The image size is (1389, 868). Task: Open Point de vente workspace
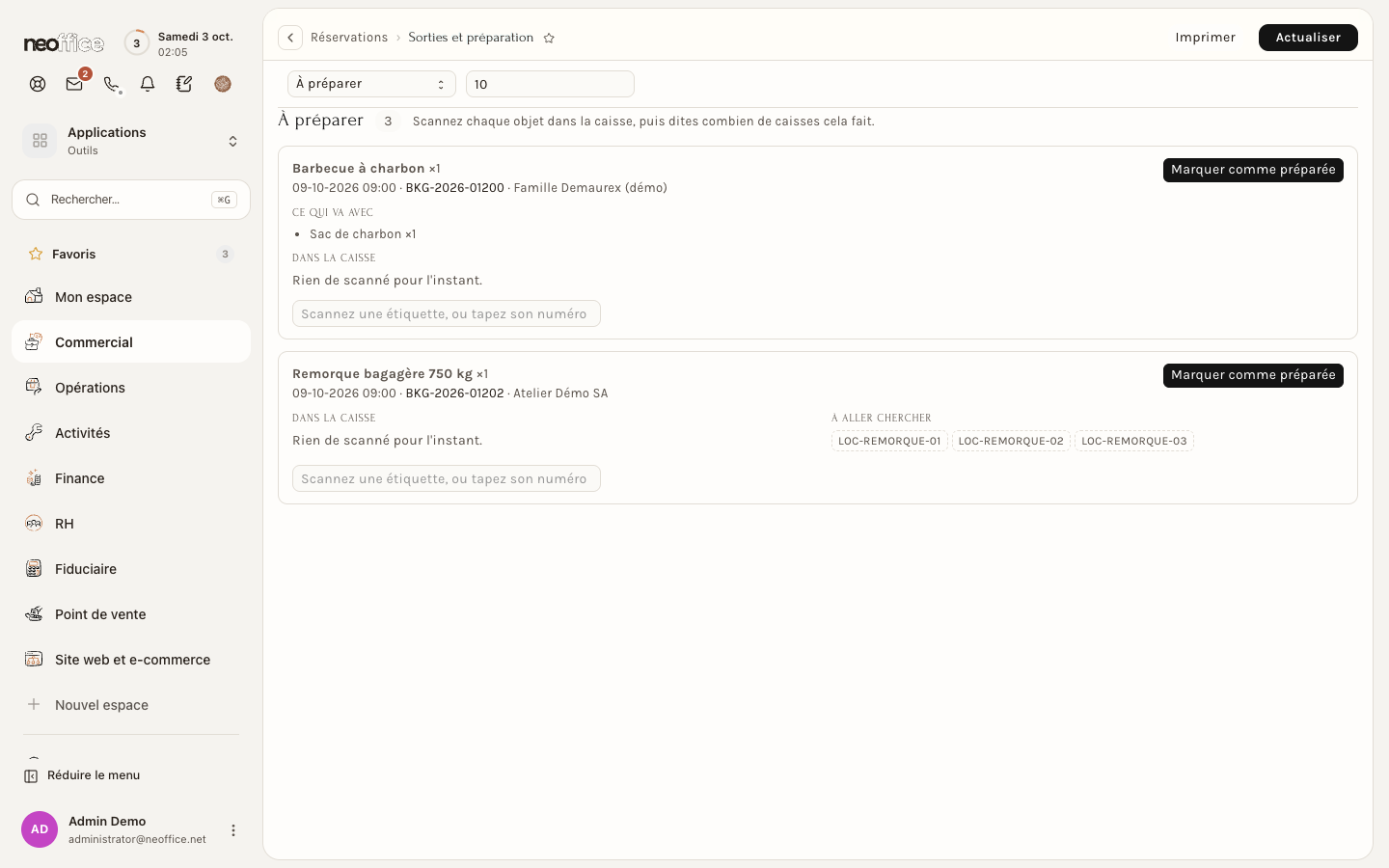click(x=131, y=614)
